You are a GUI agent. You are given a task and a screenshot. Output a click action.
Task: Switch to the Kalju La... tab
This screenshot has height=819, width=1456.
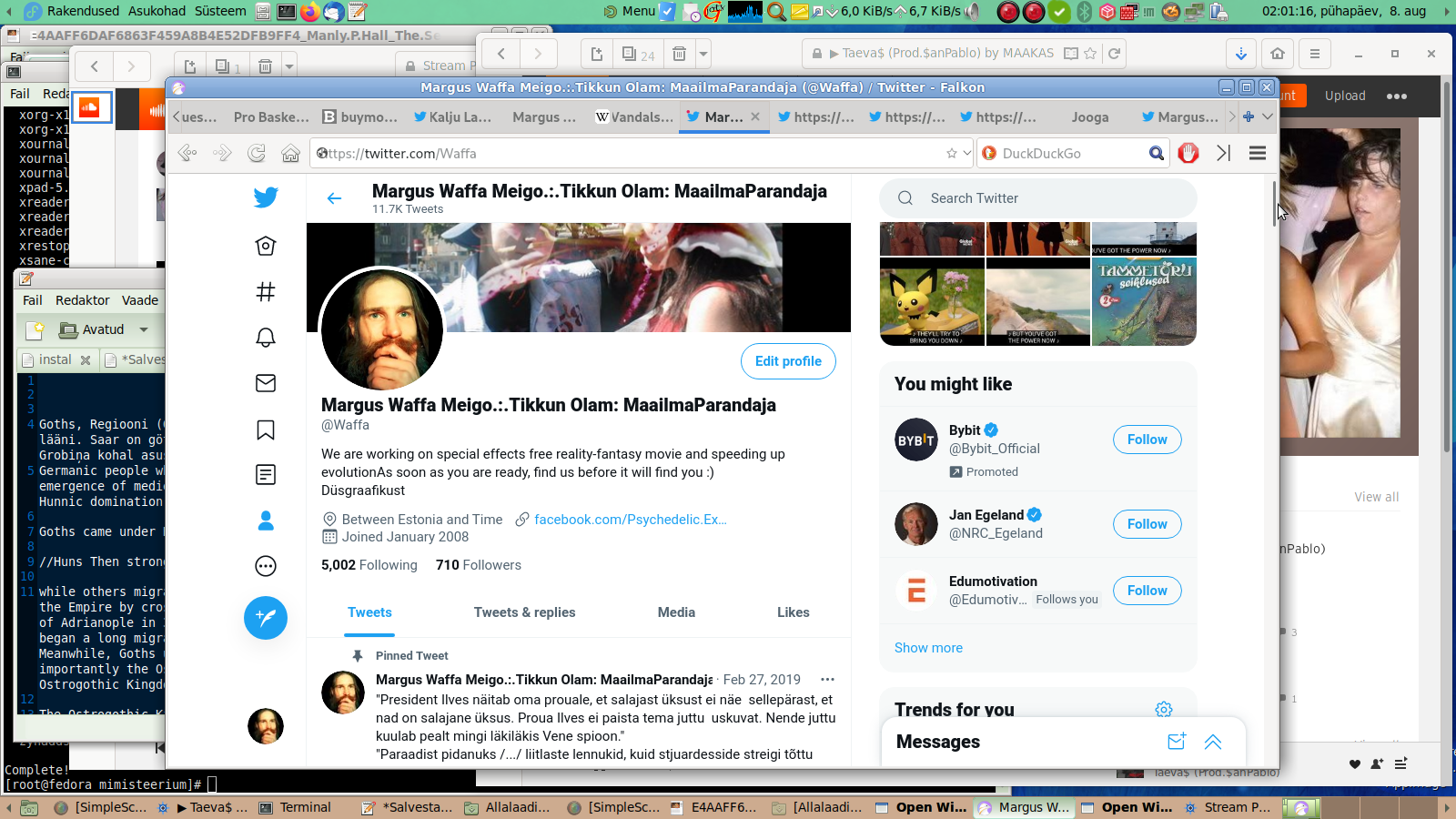pos(452,116)
